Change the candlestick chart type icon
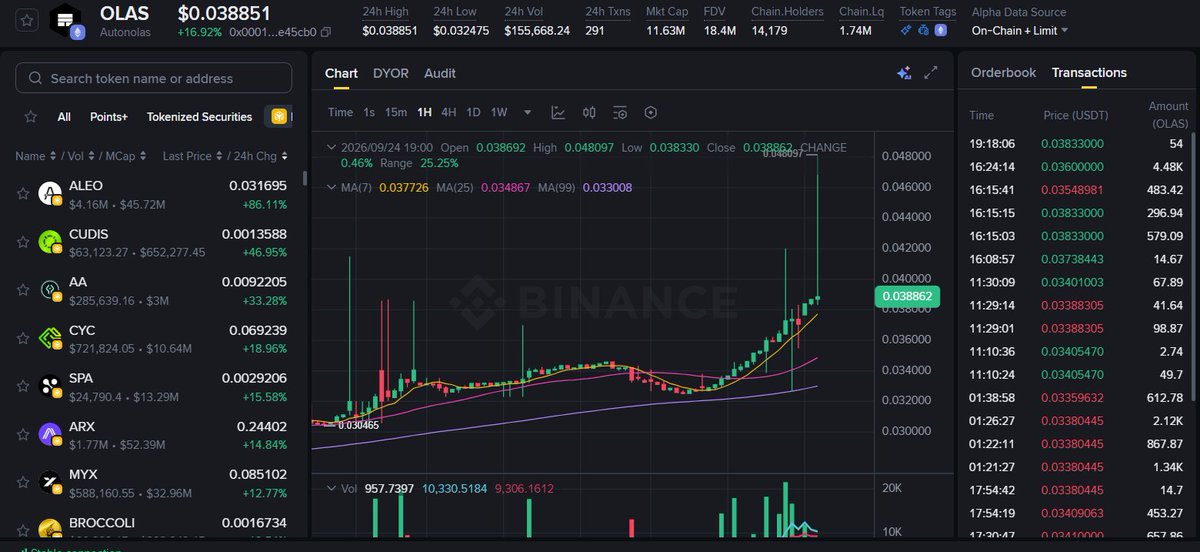1200x552 pixels. [x=589, y=112]
